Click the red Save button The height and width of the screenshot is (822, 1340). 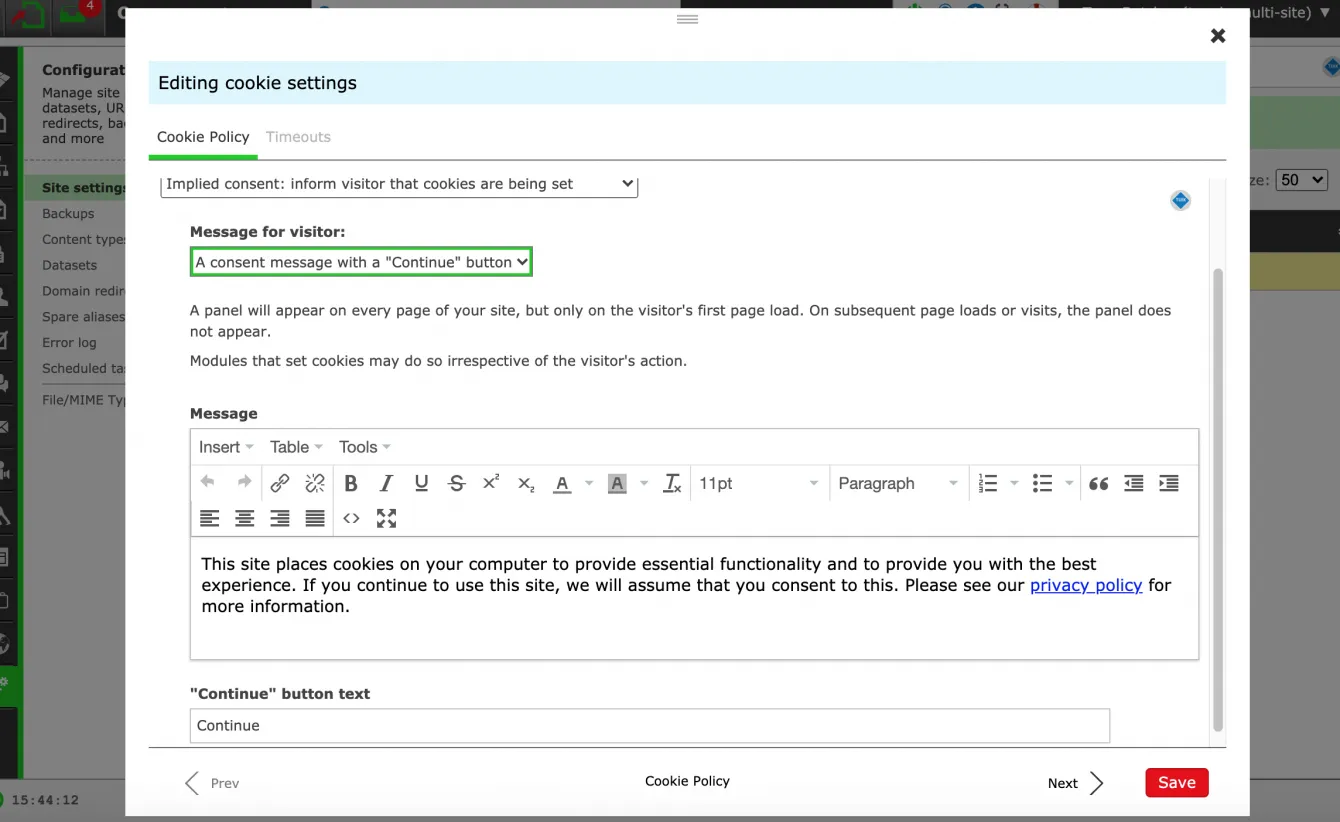coord(1177,783)
